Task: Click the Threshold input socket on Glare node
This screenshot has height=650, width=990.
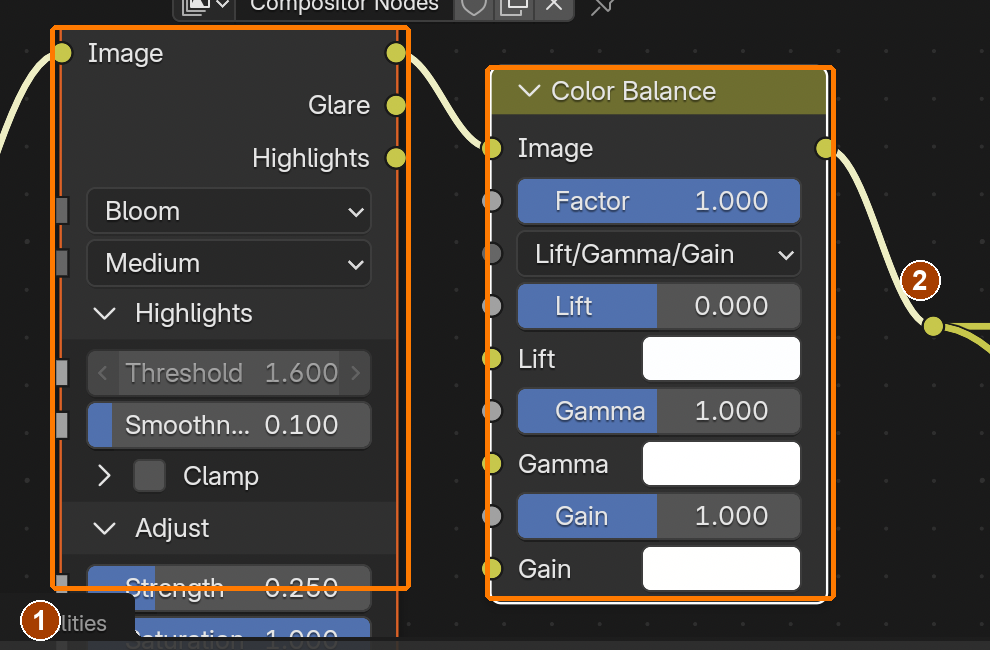Action: (x=62, y=373)
